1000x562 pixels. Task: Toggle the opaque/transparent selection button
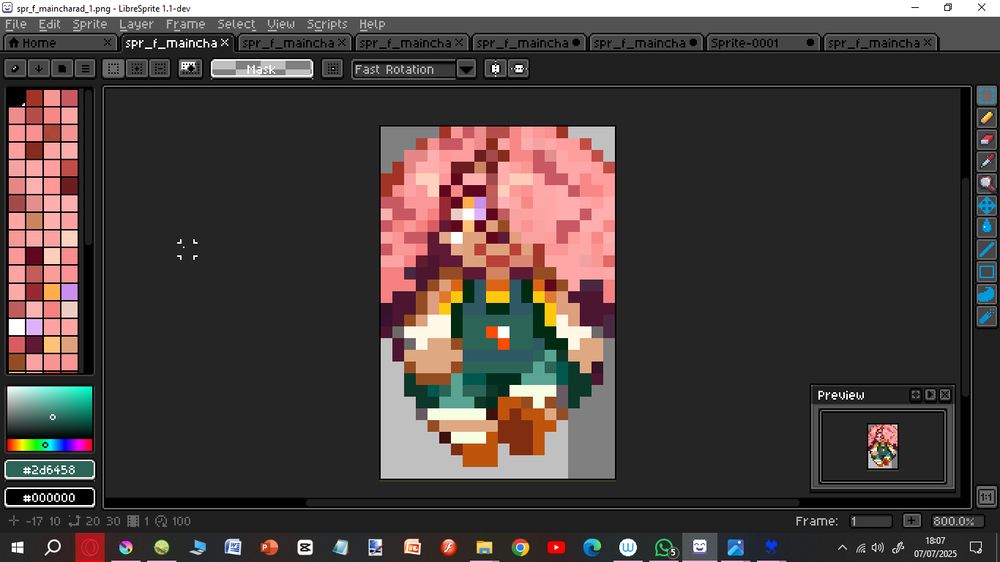(x=189, y=68)
